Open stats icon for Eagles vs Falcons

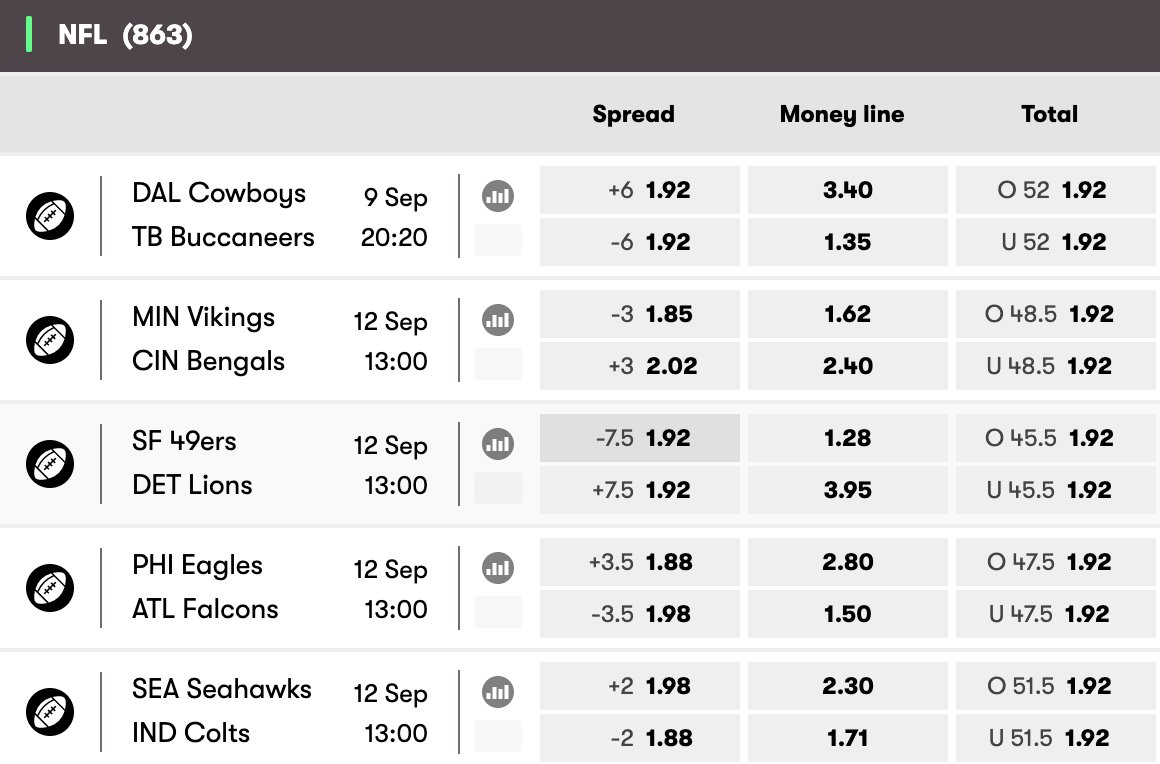pos(498,568)
